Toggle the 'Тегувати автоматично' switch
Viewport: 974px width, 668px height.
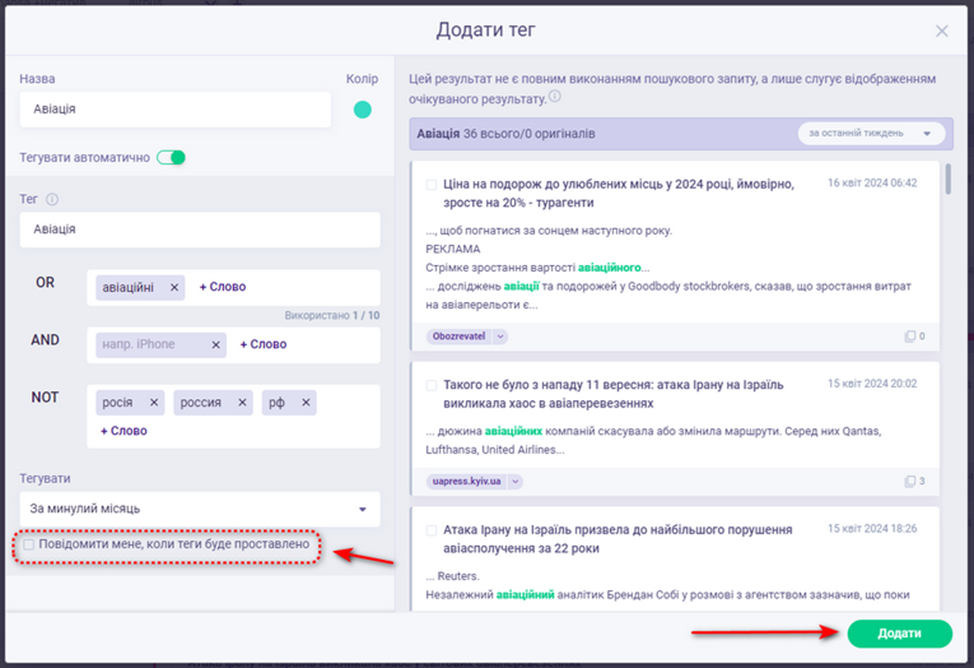(171, 157)
